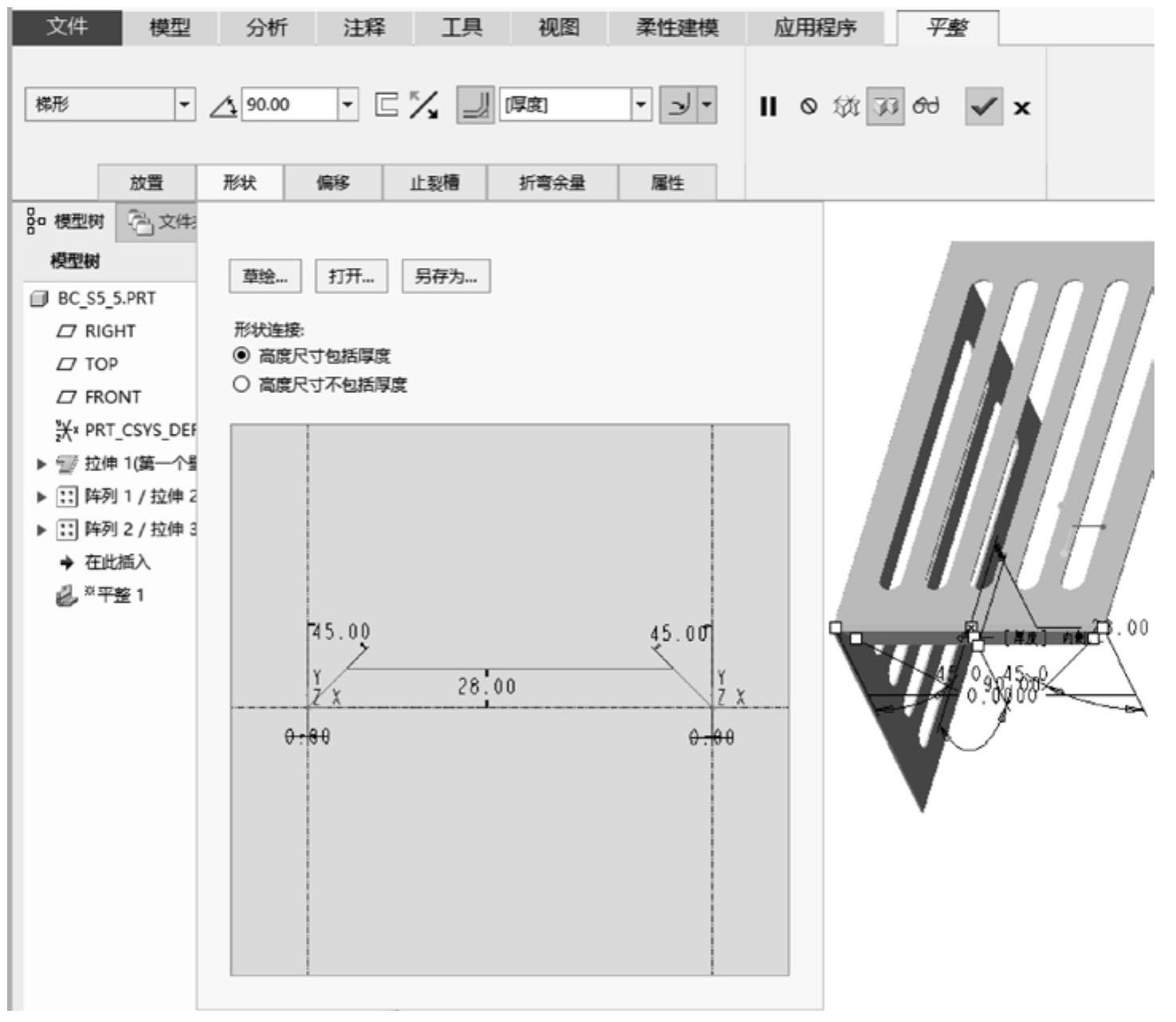Select the FRONT datum plane
This screenshot has height=1022, width=1176.
tap(99, 397)
